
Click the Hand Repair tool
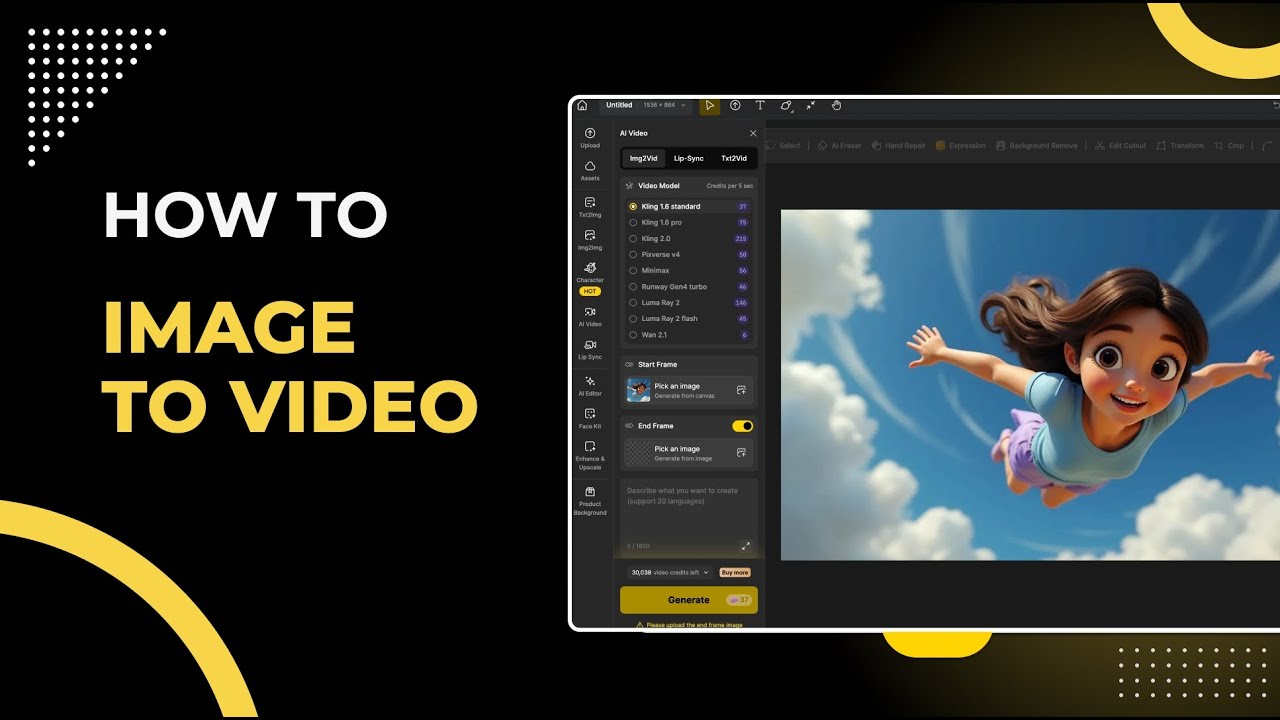898,146
